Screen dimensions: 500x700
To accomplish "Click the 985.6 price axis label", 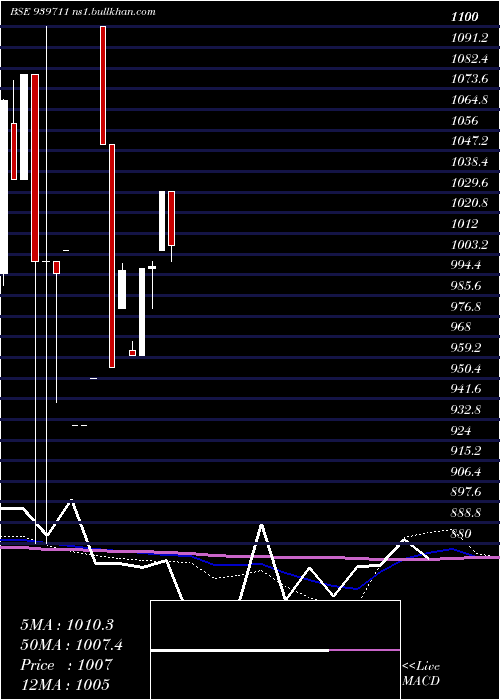I will (x=466, y=286).
